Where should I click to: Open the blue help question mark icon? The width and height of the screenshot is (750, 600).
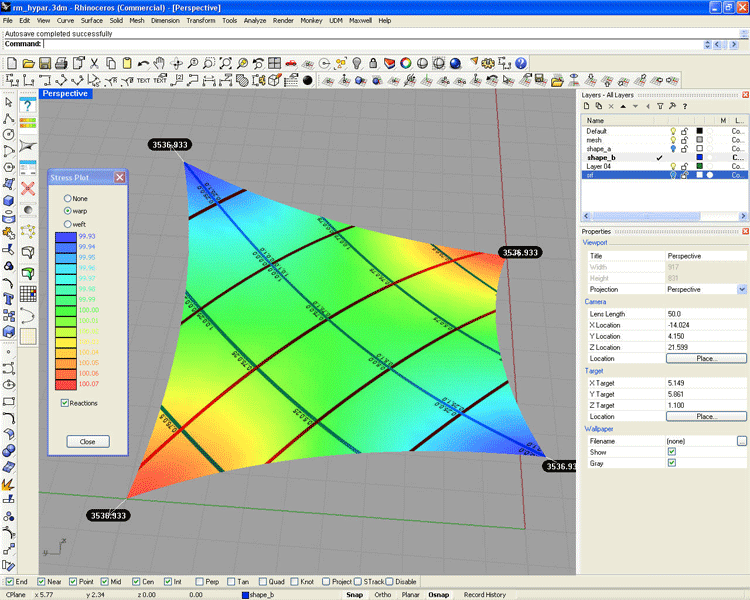pos(28,103)
